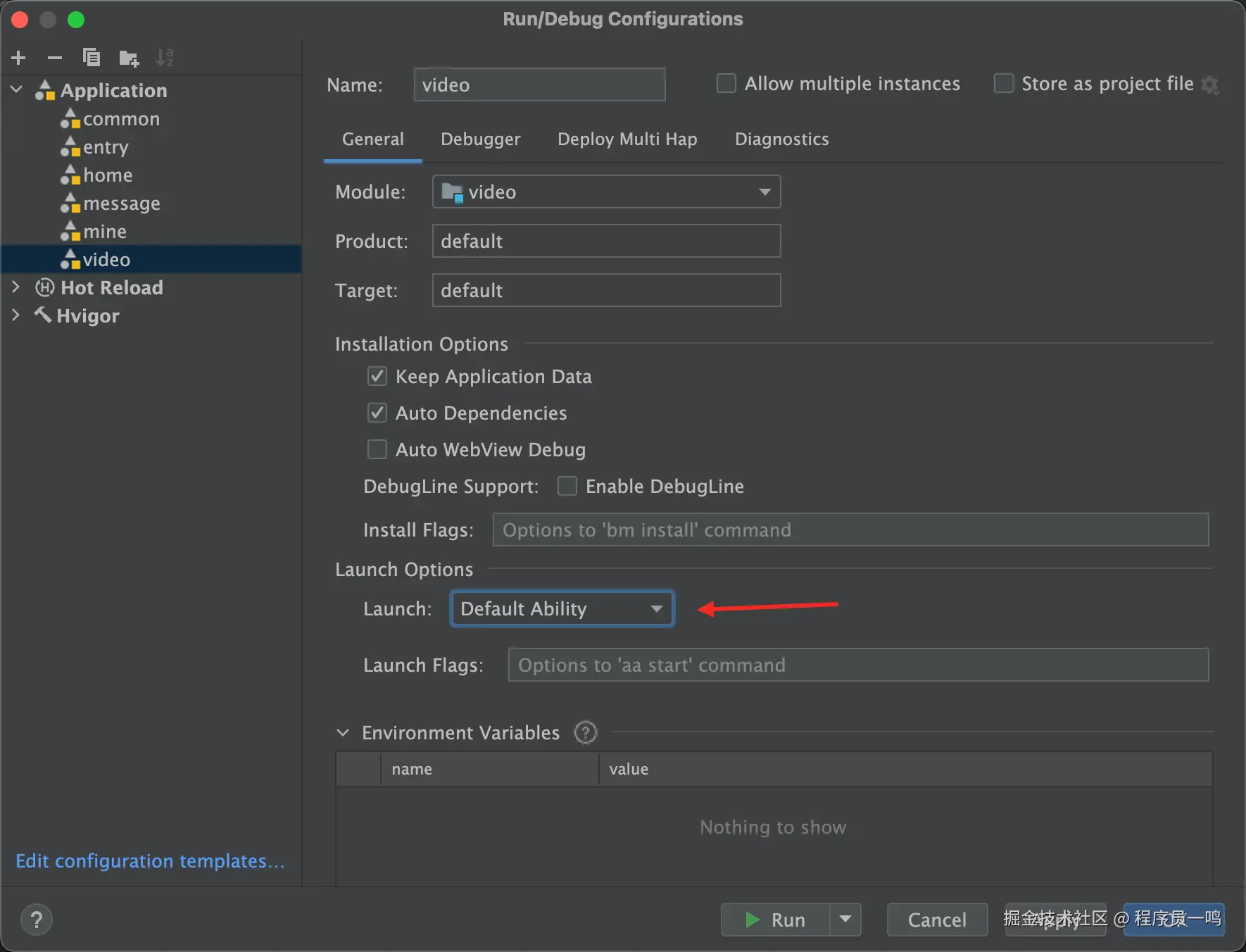
Task: Click the gear icon next to Store as project file
Action: click(1210, 84)
